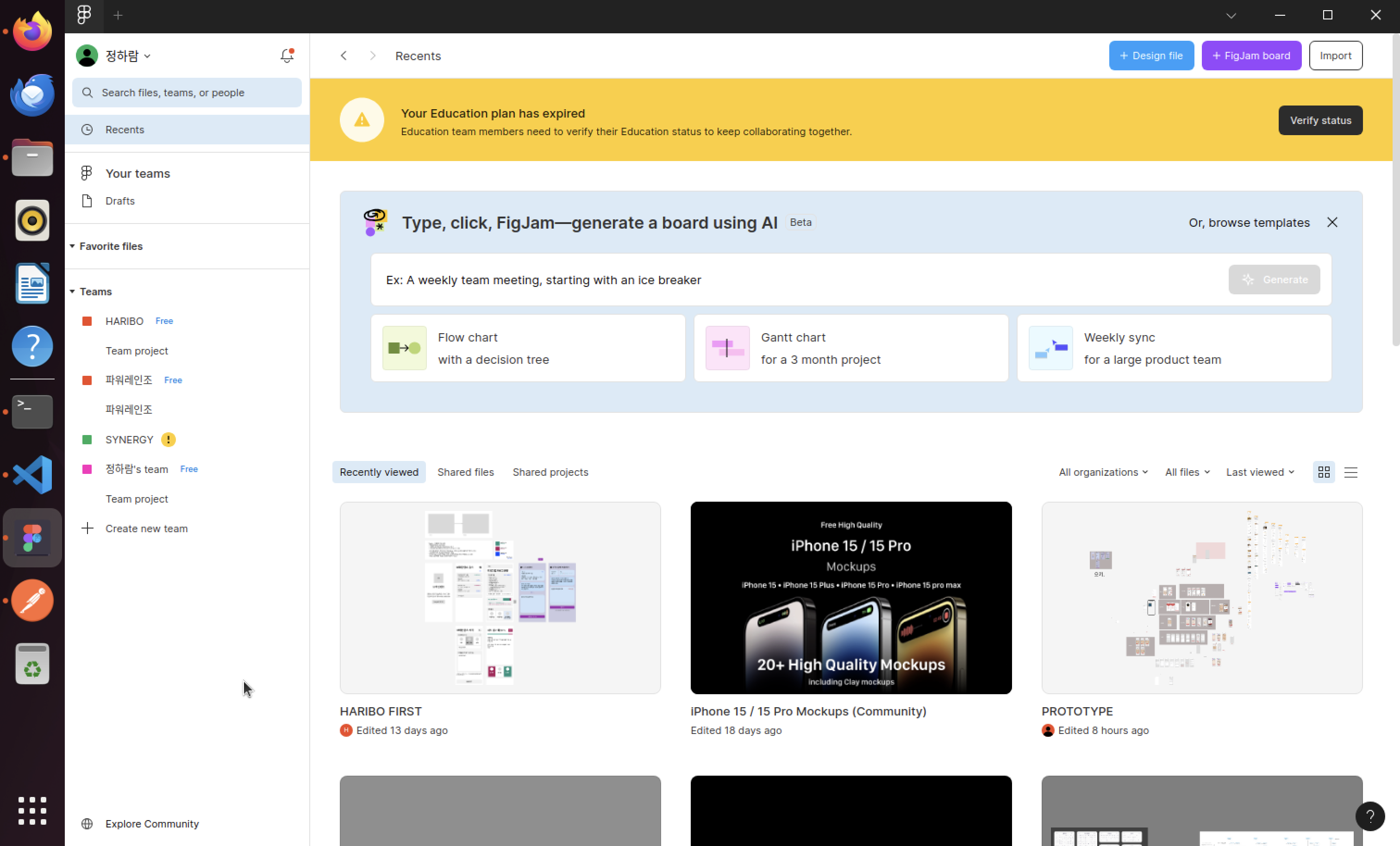Open the HARIBO team

[125, 321]
